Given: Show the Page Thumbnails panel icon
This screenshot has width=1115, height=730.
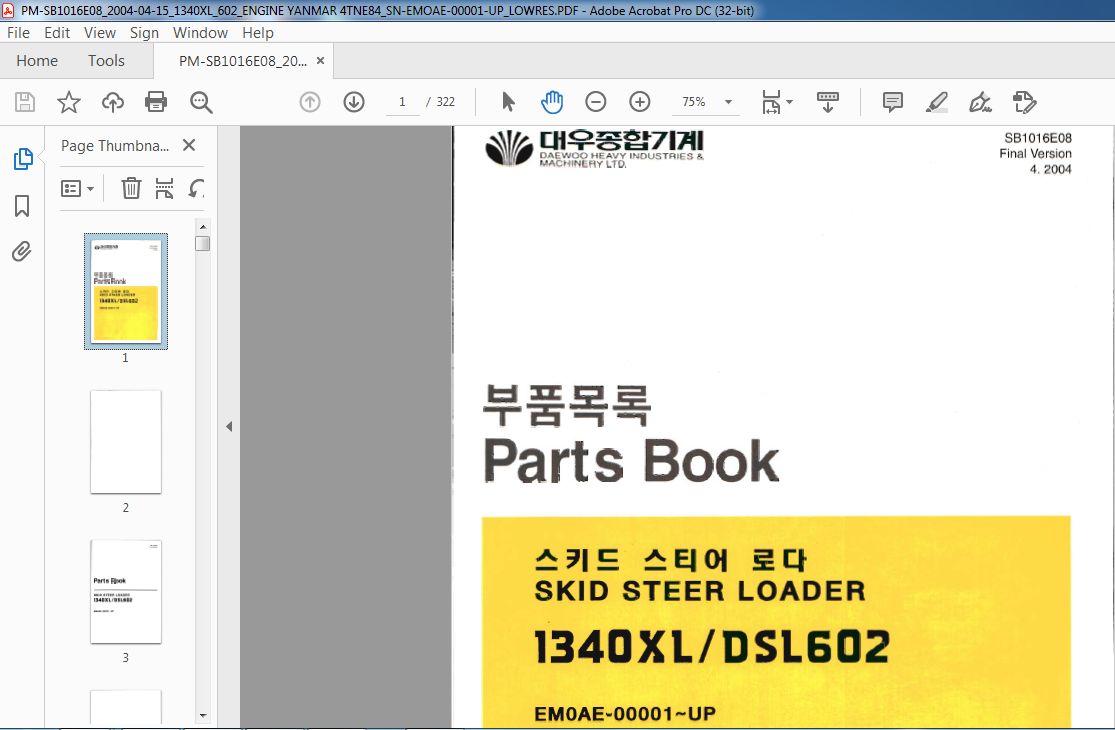Looking at the screenshot, I should pyautogui.click(x=23, y=159).
